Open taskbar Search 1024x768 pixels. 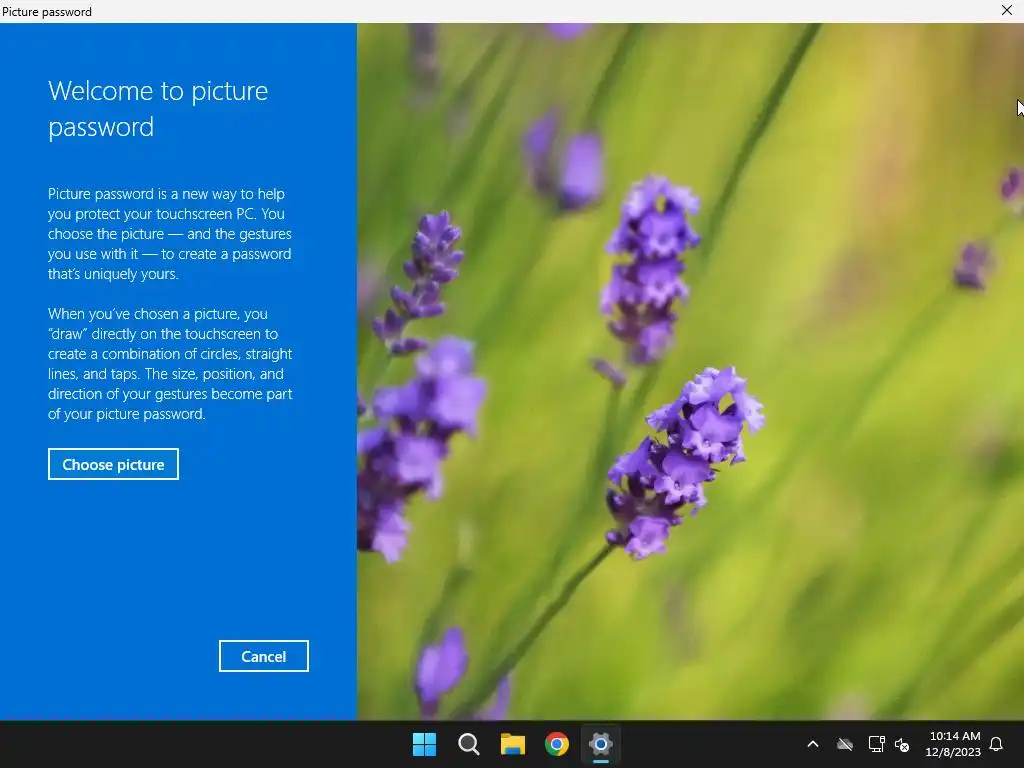pyautogui.click(x=468, y=744)
